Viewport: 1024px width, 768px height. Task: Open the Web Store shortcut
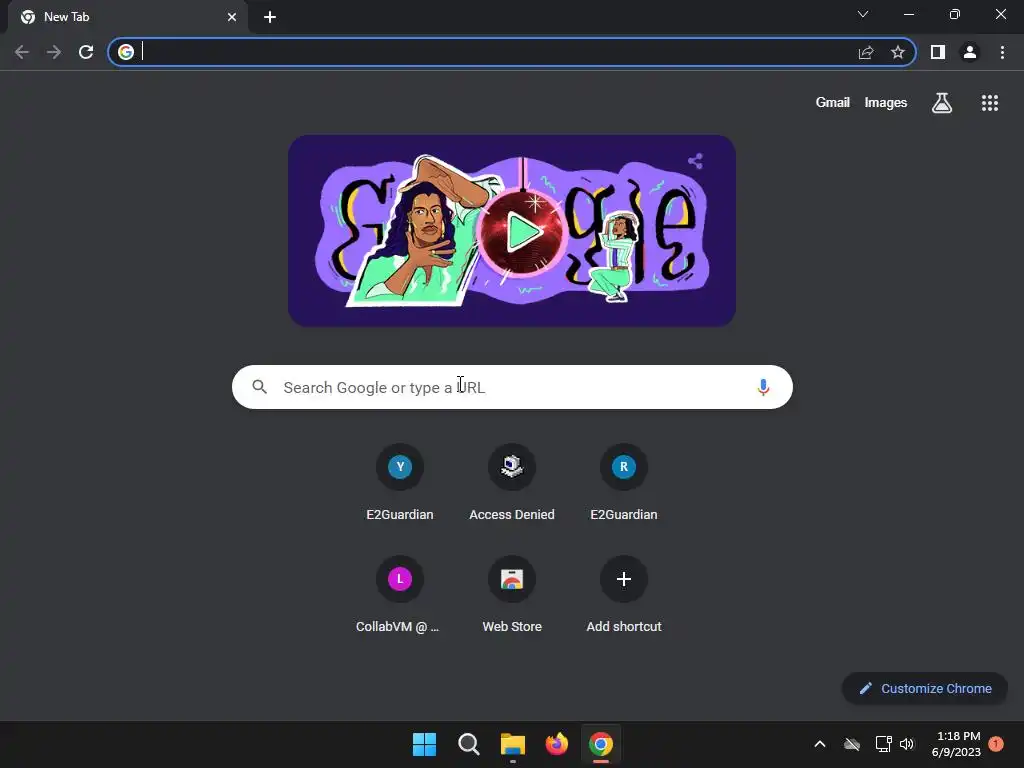512,595
